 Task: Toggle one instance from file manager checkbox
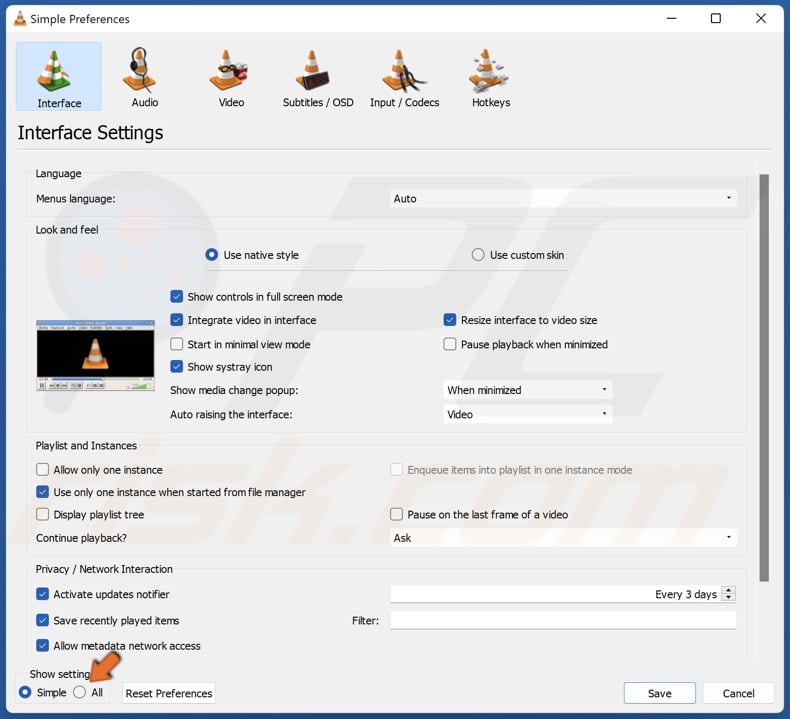42,492
